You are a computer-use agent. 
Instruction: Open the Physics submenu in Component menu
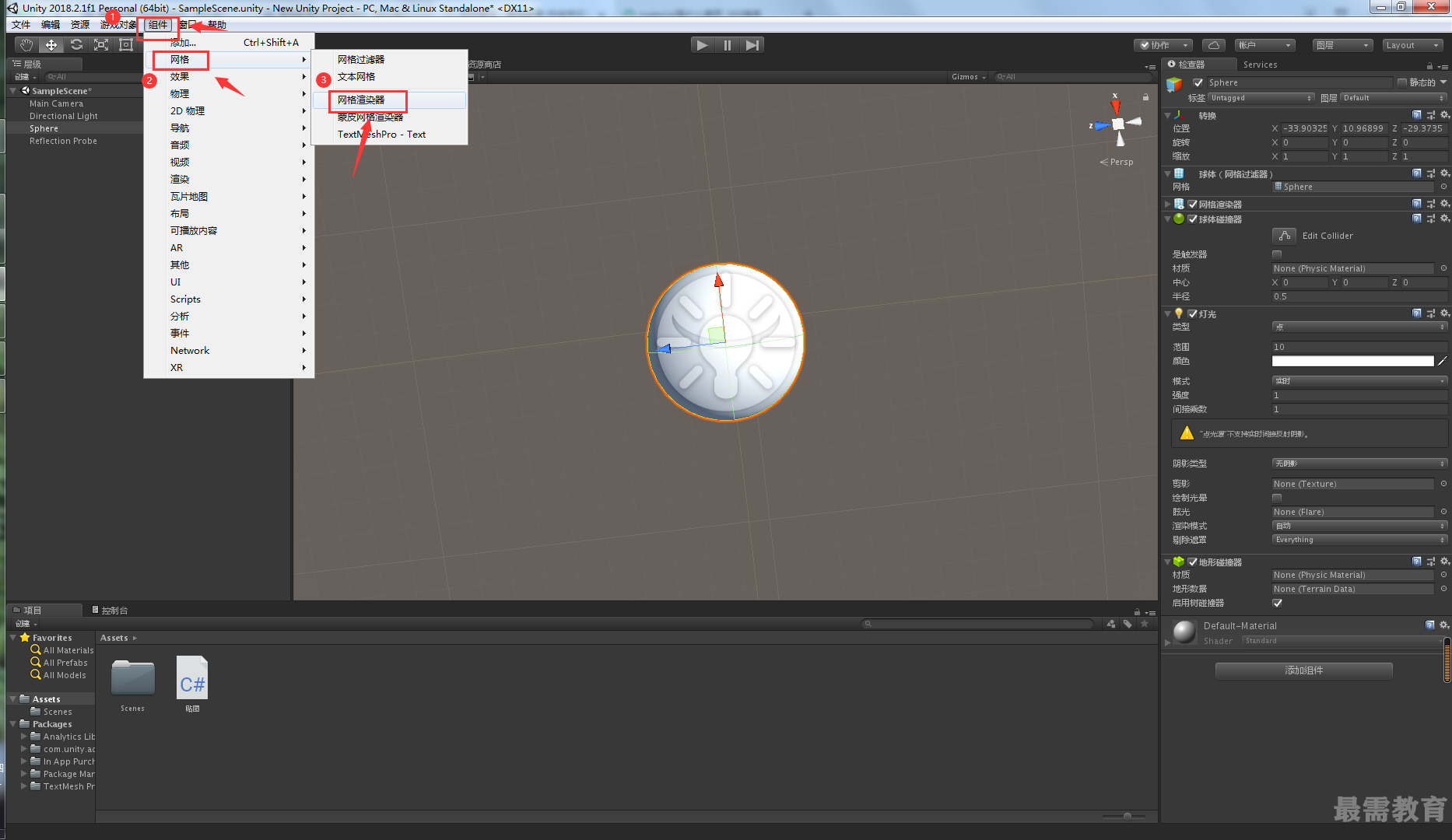pyautogui.click(x=229, y=93)
